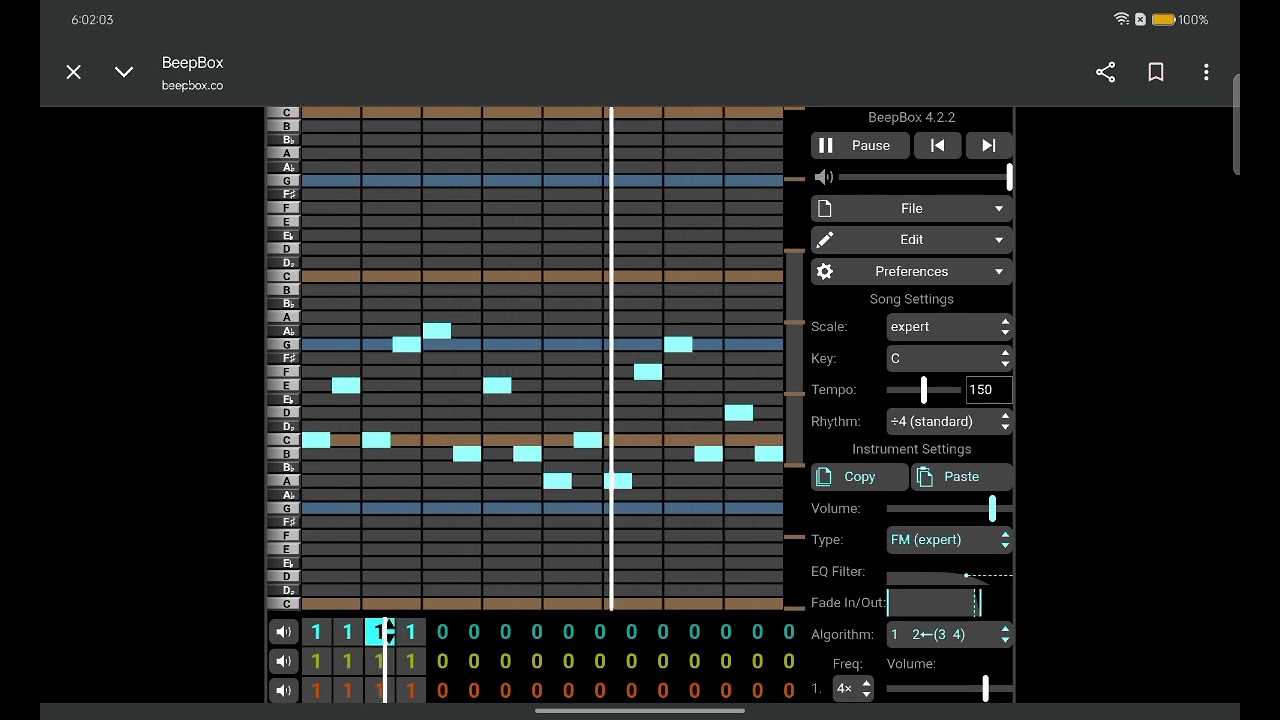Adjust the main playback volume slider

(925, 177)
